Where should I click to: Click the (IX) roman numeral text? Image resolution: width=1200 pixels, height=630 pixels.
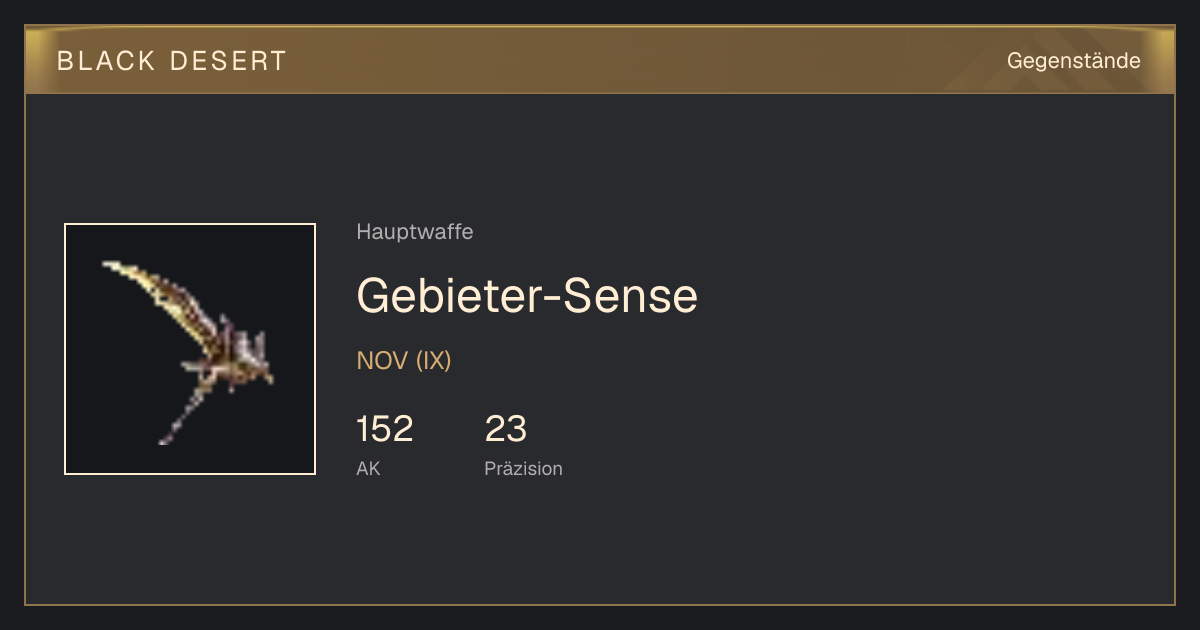[x=434, y=361]
